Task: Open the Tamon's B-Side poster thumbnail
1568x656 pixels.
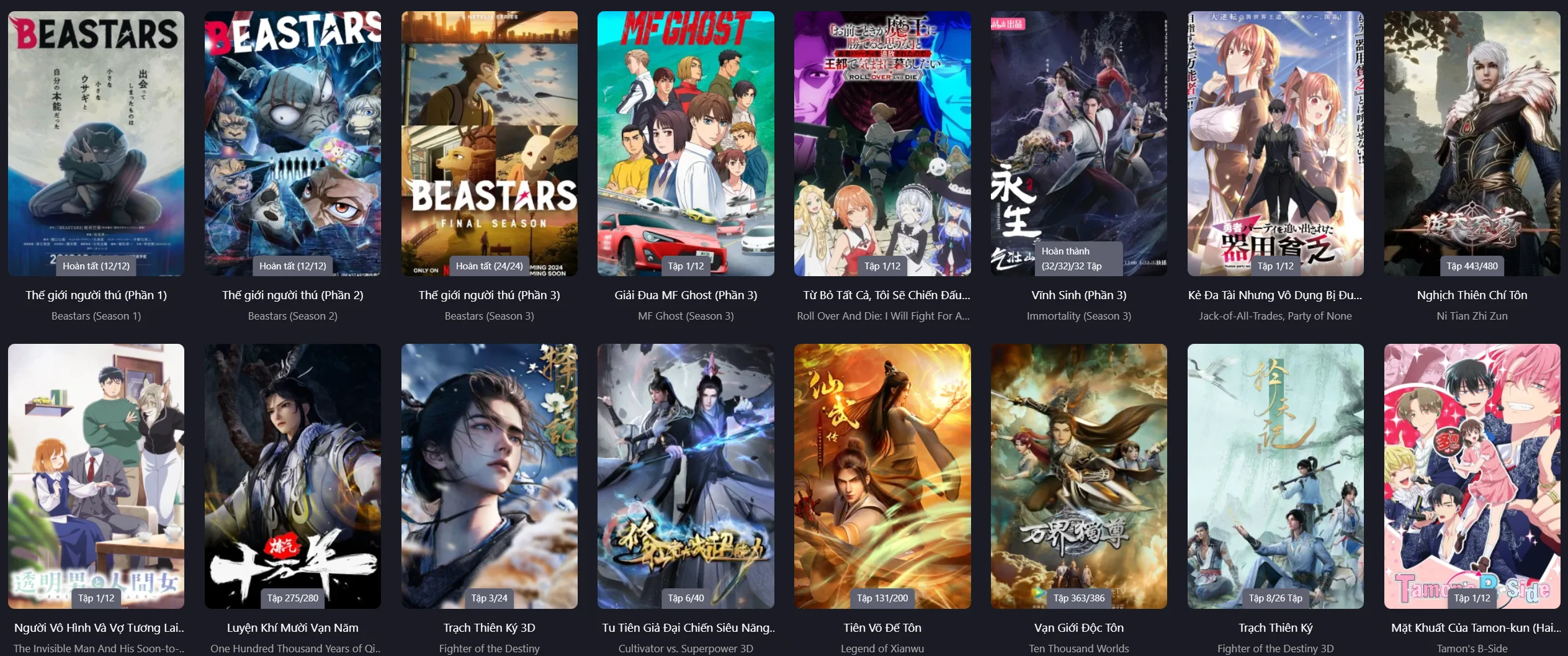Action: coord(1472,476)
